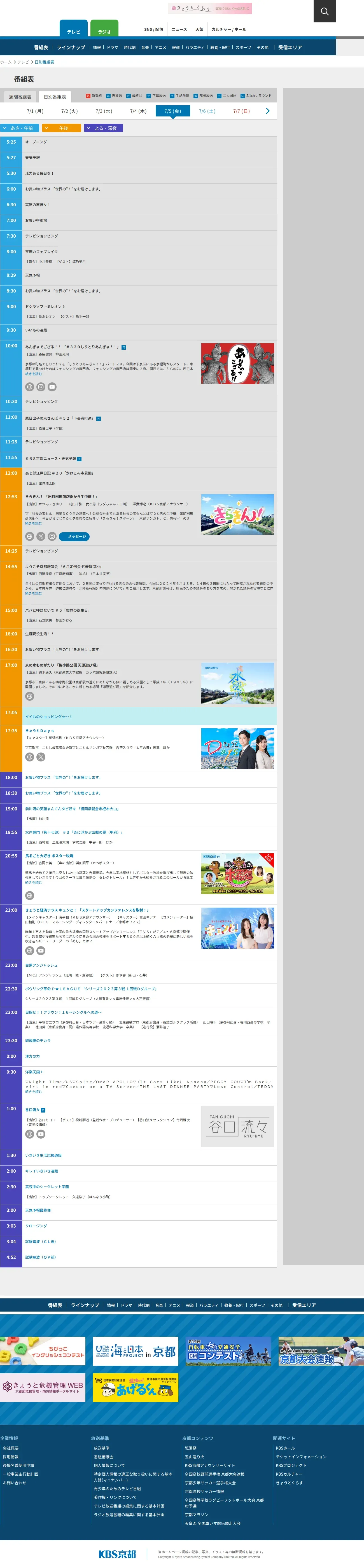Open website icon for 京の水ものがたり program
The image size is (364, 1568).
coord(29,696)
